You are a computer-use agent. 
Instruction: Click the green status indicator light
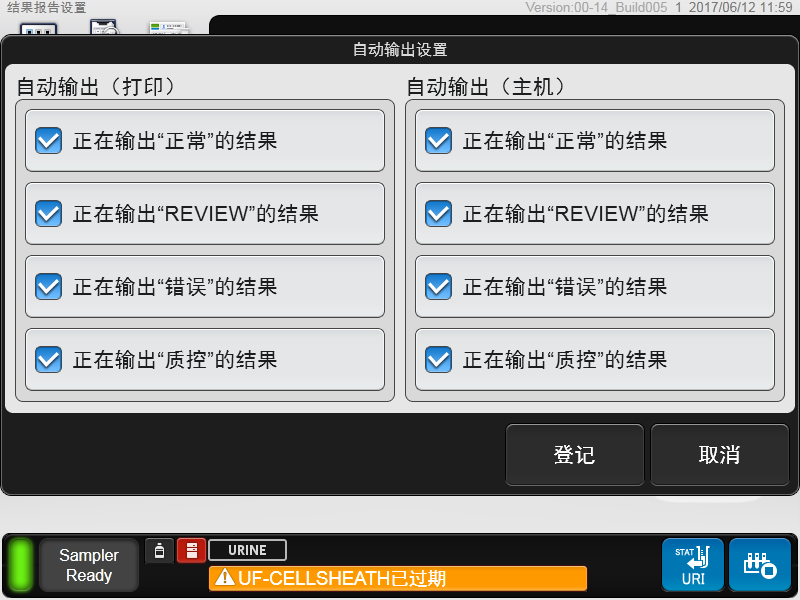(x=21, y=565)
